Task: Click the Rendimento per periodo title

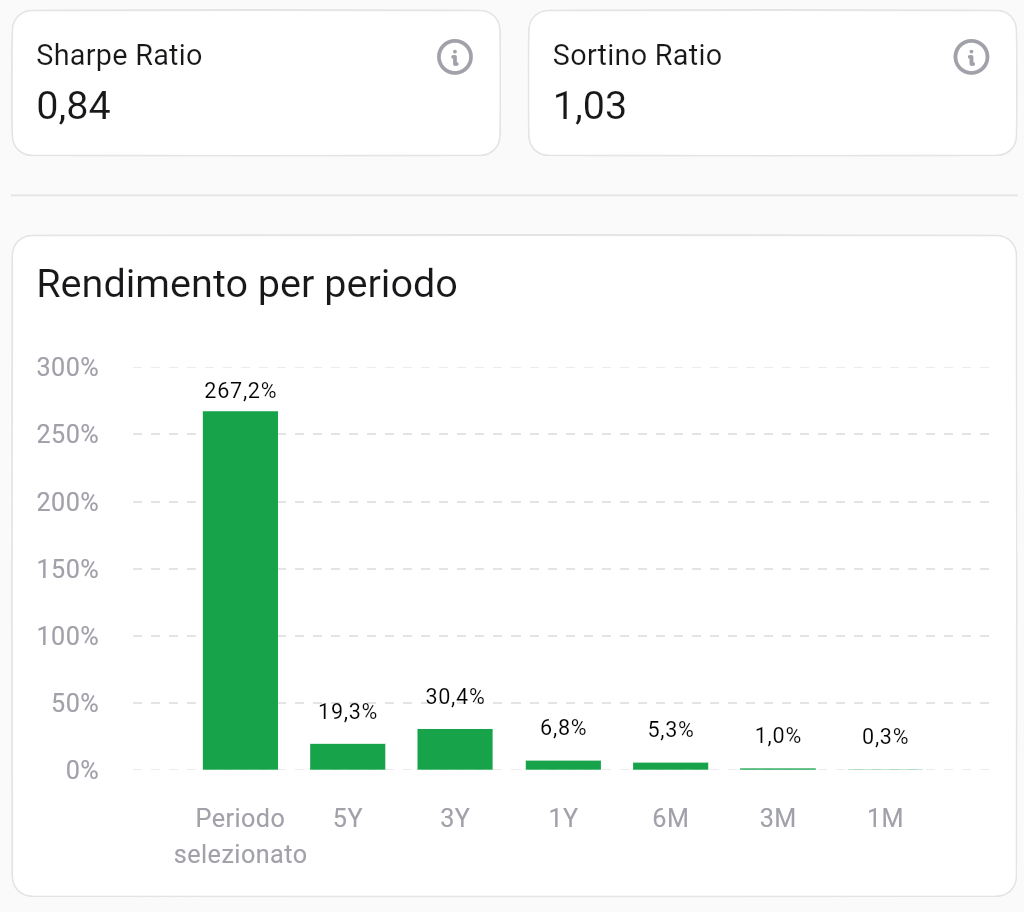Action: 246,284
